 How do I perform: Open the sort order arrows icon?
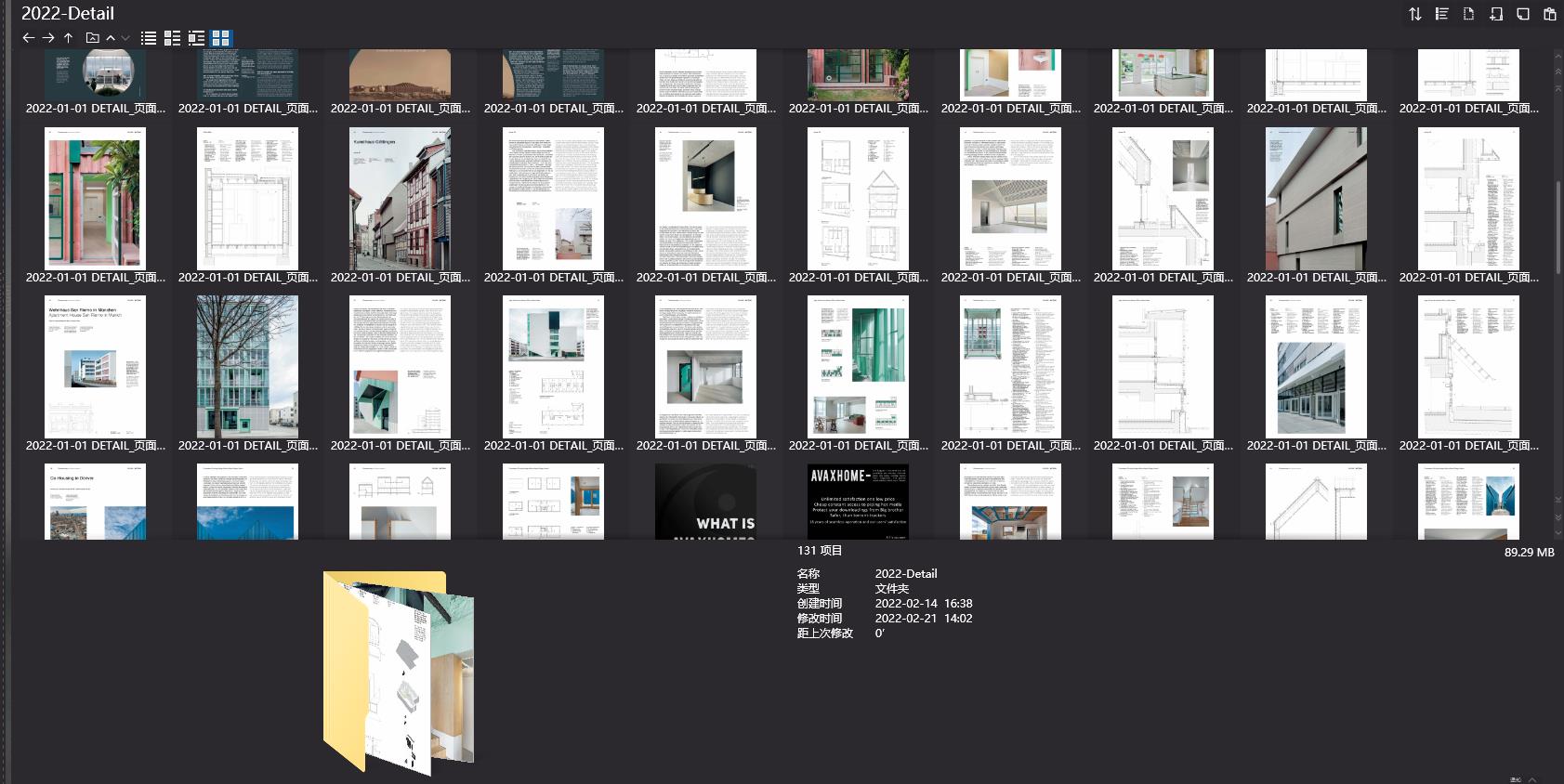click(1414, 14)
